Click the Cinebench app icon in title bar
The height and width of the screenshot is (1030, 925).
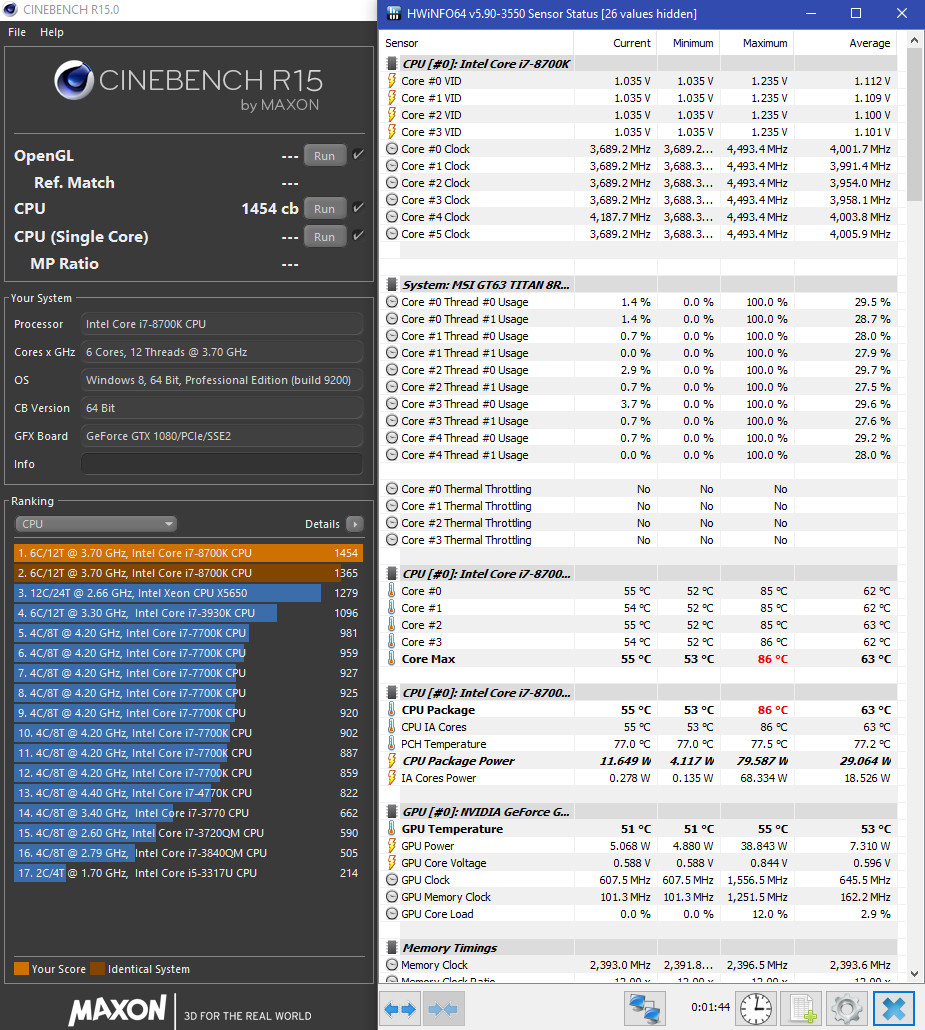click(11, 10)
